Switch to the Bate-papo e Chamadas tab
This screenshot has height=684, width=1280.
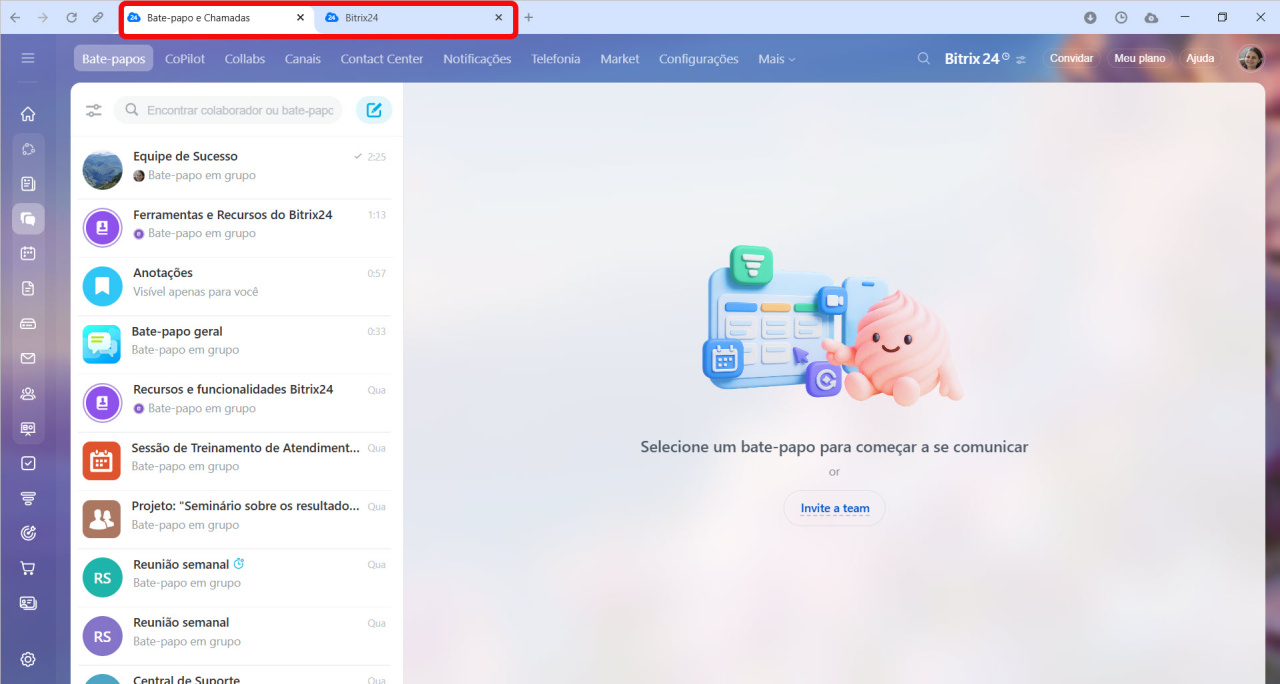pyautogui.click(x=218, y=18)
